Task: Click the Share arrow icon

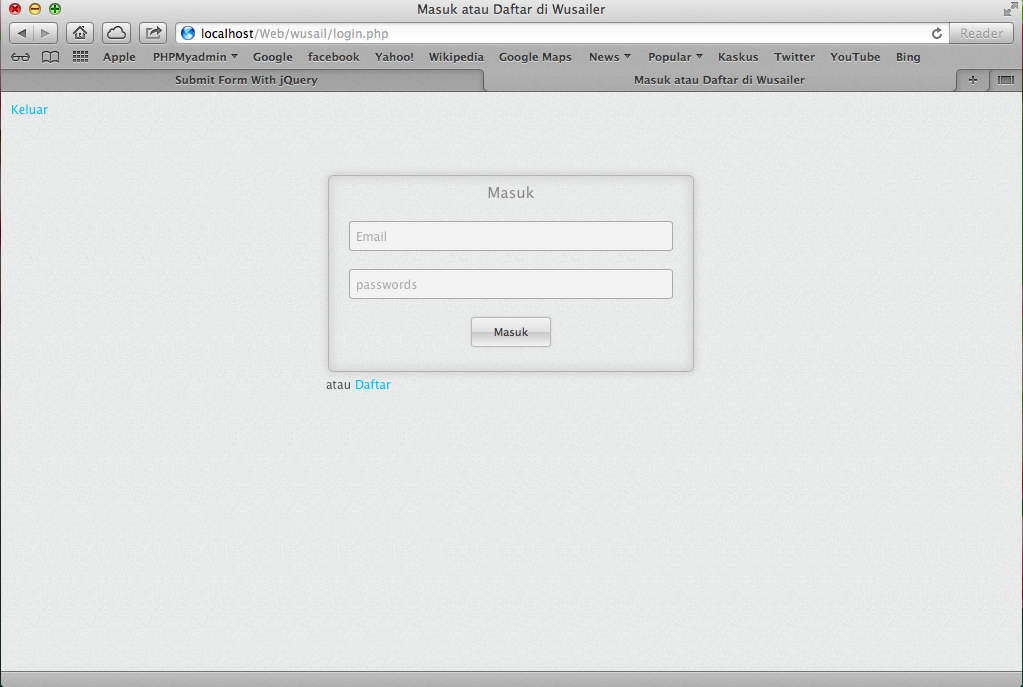Action: pos(153,33)
